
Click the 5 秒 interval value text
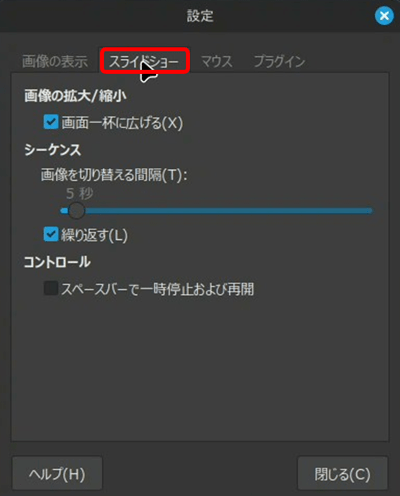point(80,193)
